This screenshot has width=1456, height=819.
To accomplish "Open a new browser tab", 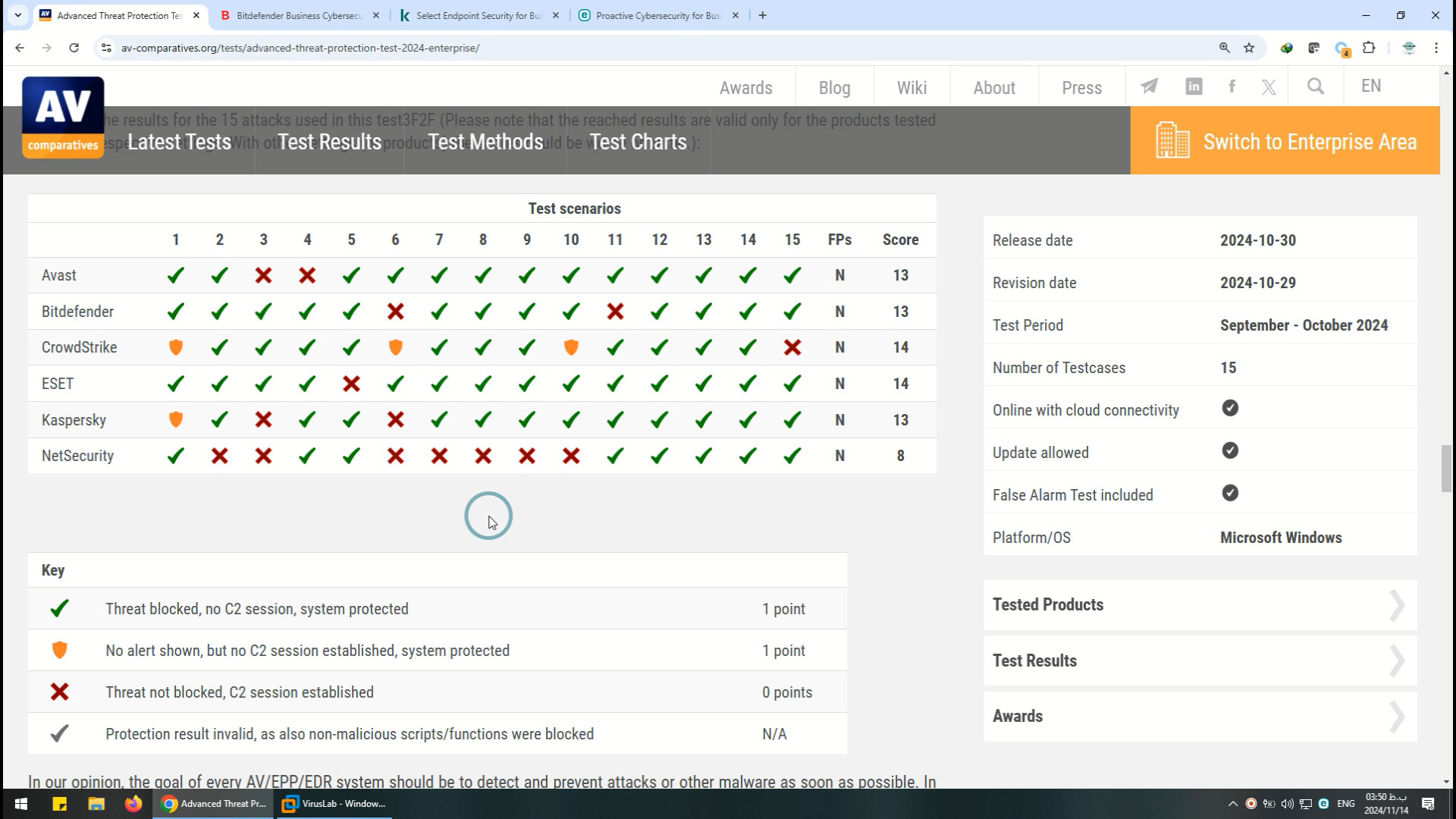I will 763,15.
